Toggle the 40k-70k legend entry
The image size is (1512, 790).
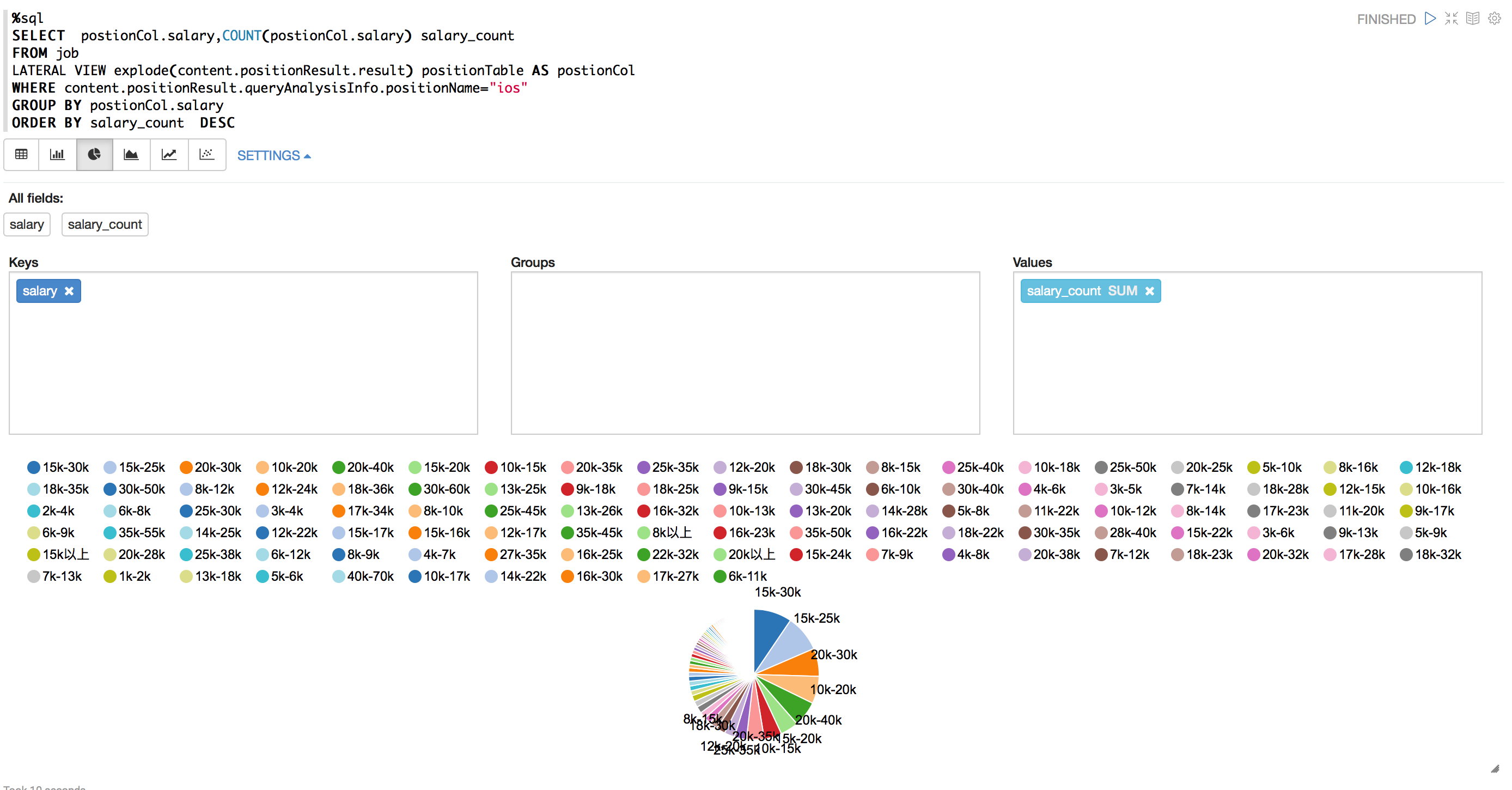coord(363,576)
